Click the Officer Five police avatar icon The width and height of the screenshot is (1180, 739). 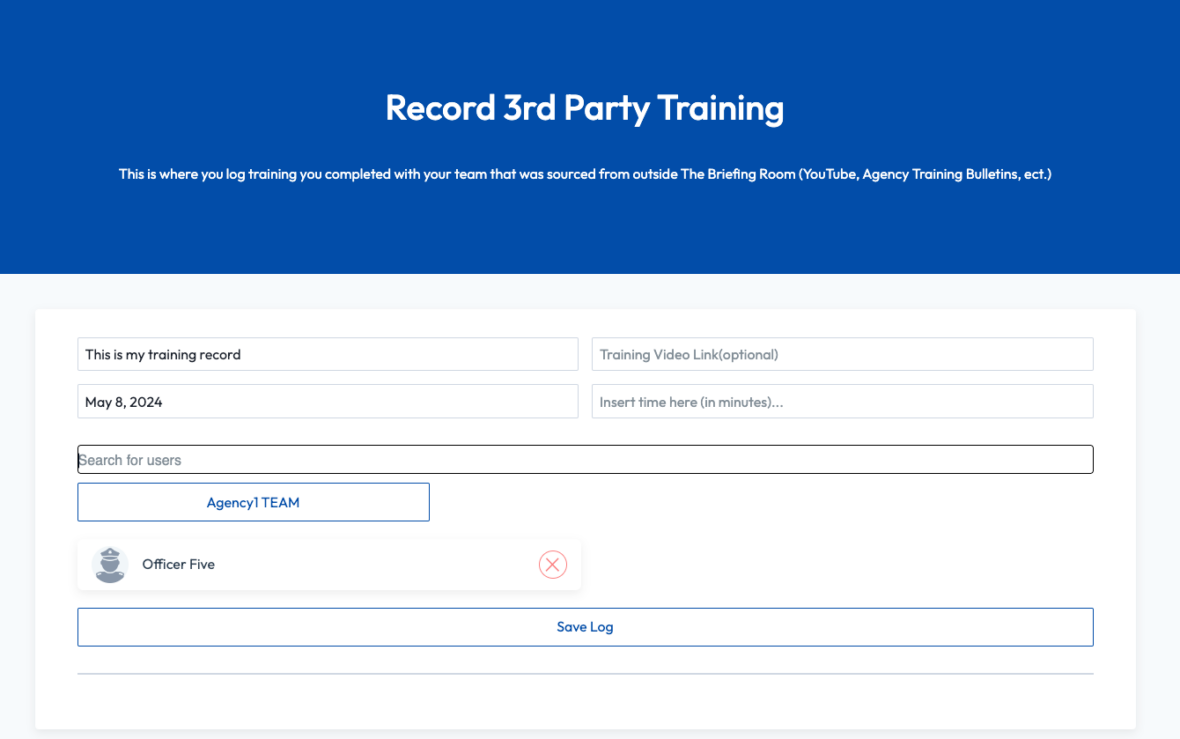[x=110, y=565]
